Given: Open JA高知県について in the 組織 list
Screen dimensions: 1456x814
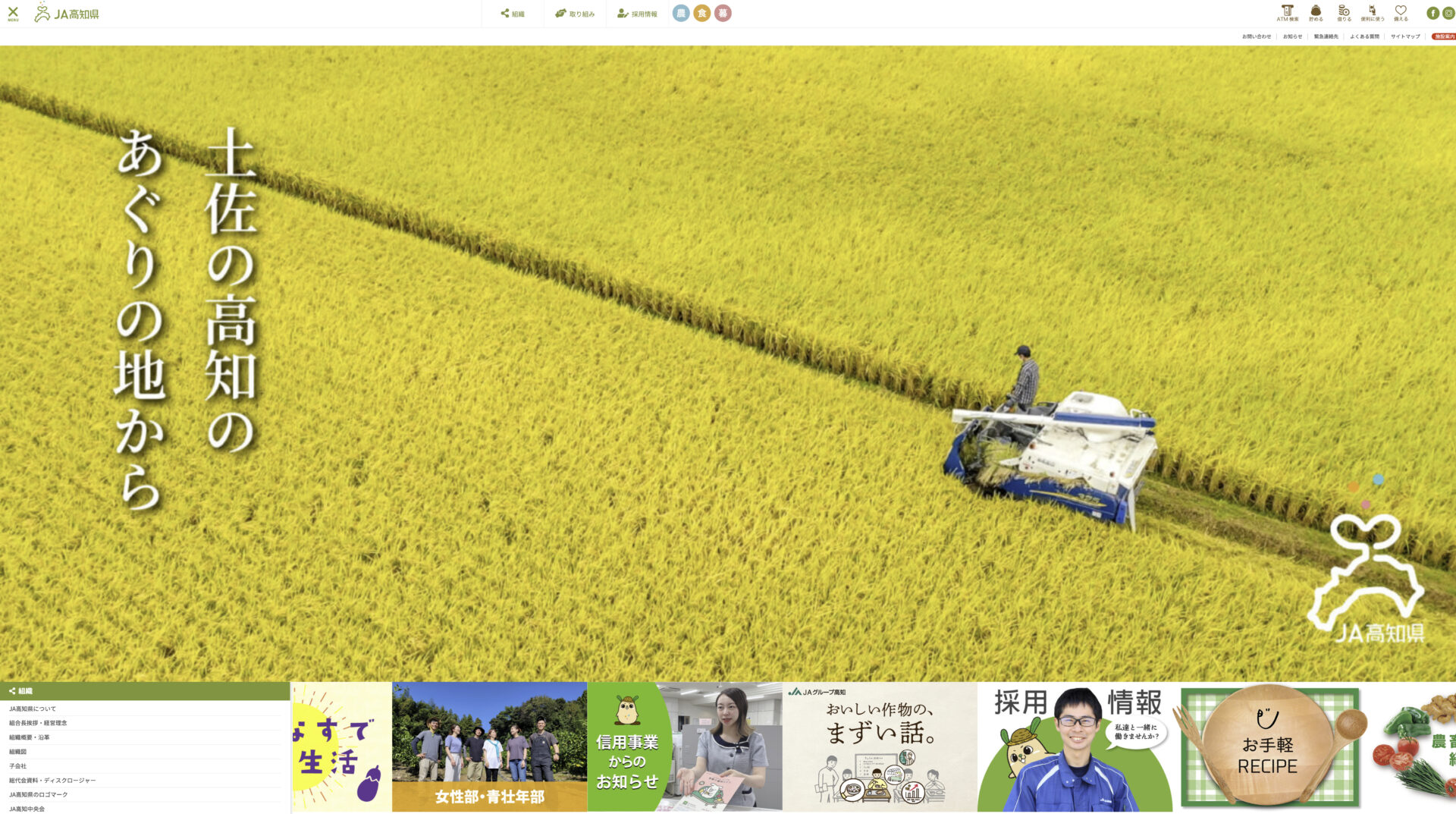Looking at the screenshot, I should 33,709.
